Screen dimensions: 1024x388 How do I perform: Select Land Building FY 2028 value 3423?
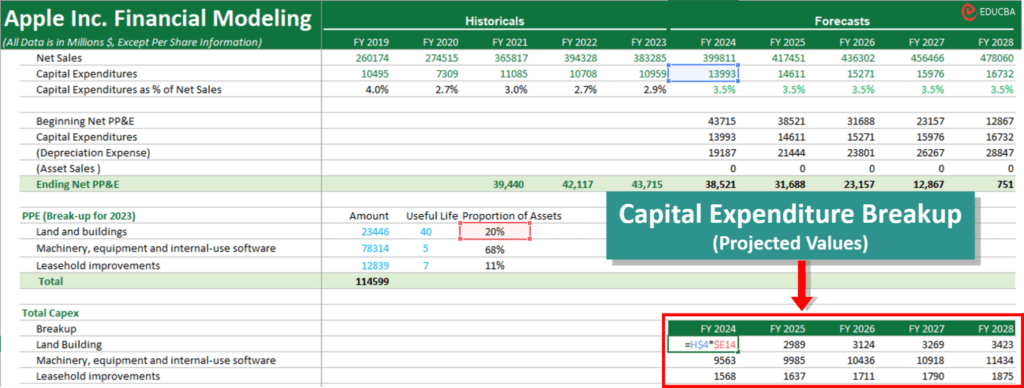point(1002,344)
